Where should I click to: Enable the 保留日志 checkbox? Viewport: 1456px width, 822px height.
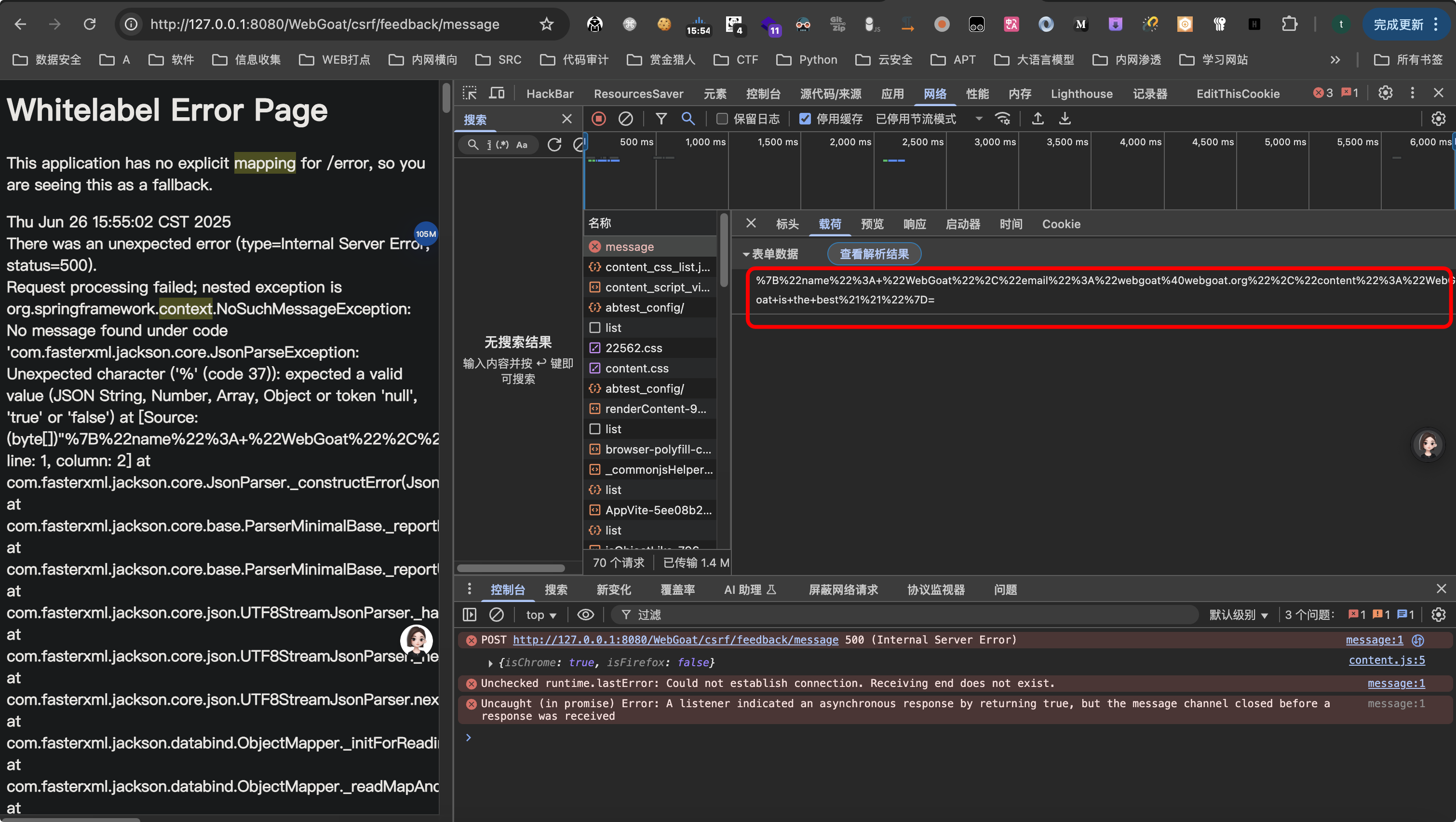pyautogui.click(x=722, y=119)
